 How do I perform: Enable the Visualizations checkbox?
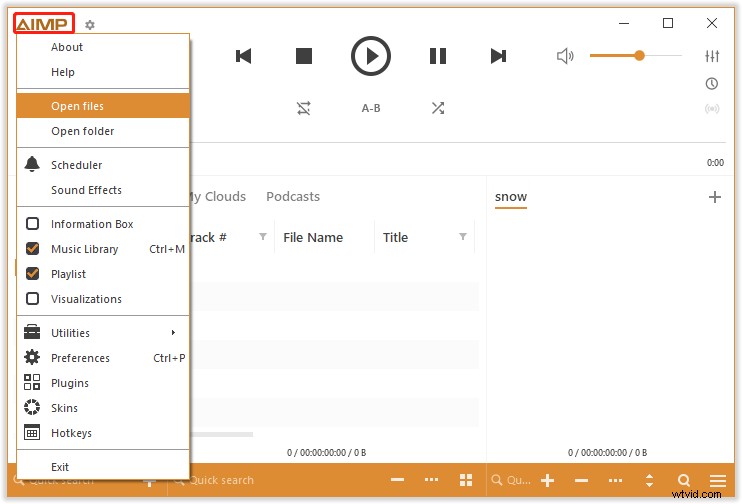[33, 299]
